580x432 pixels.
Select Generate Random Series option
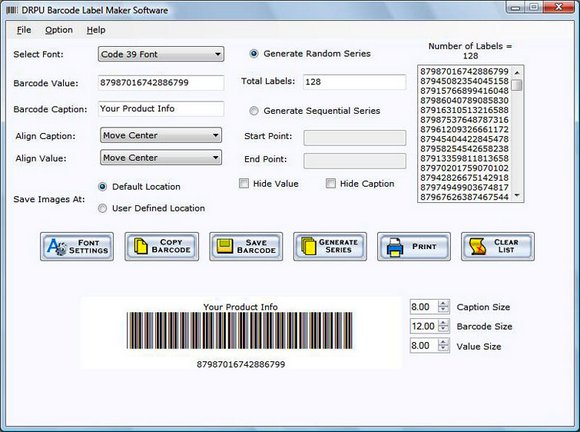click(x=254, y=54)
